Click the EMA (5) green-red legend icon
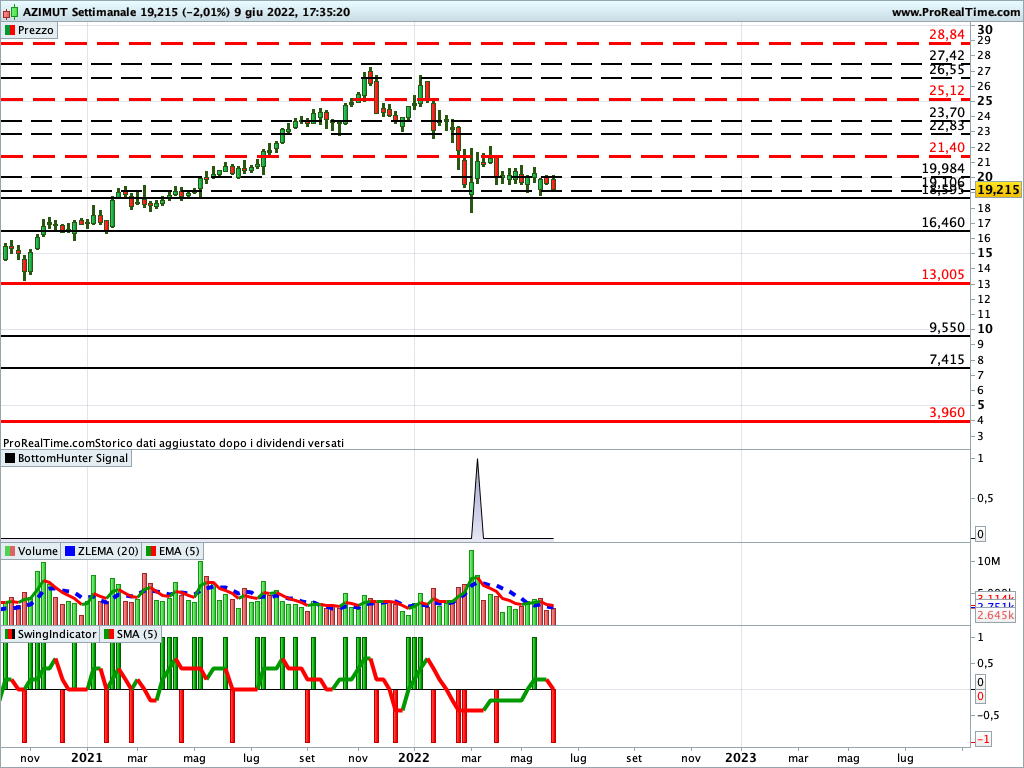1024x768 pixels. pyautogui.click(x=151, y=551)
